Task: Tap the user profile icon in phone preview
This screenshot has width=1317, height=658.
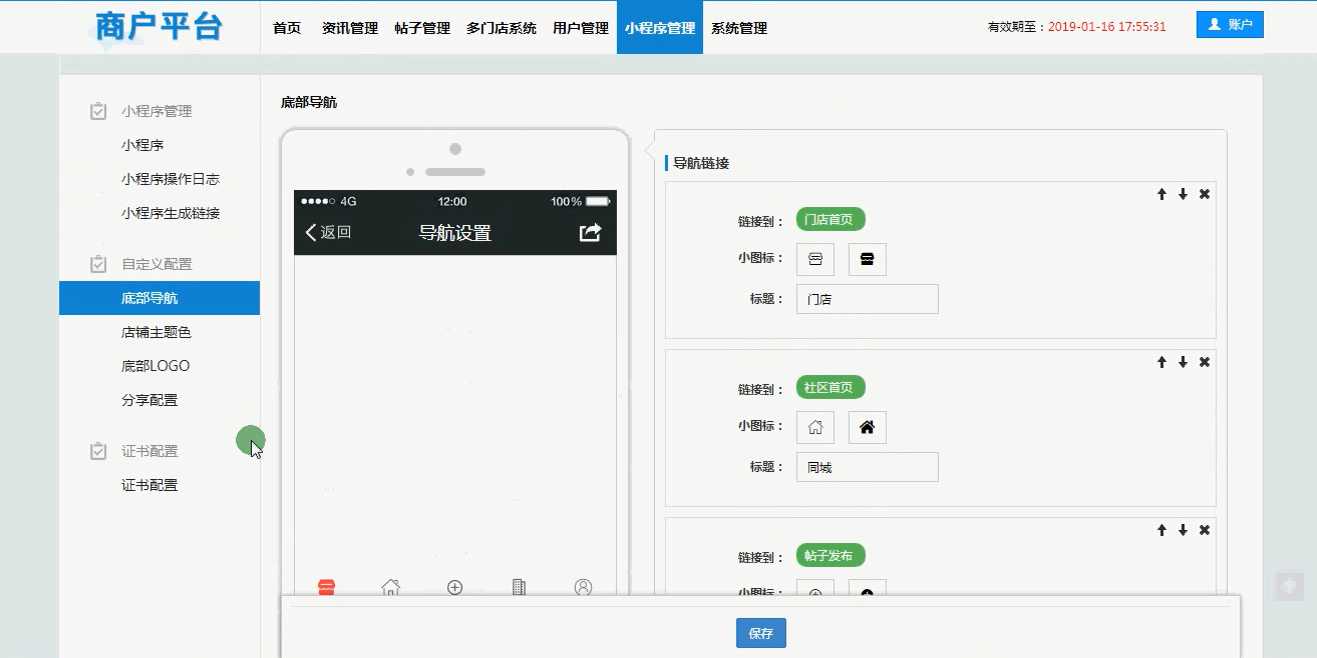Action: tap(583, 587)
